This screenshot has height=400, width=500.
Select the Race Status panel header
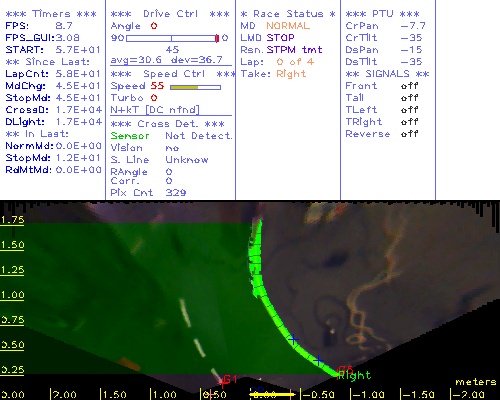click(288, 14)
